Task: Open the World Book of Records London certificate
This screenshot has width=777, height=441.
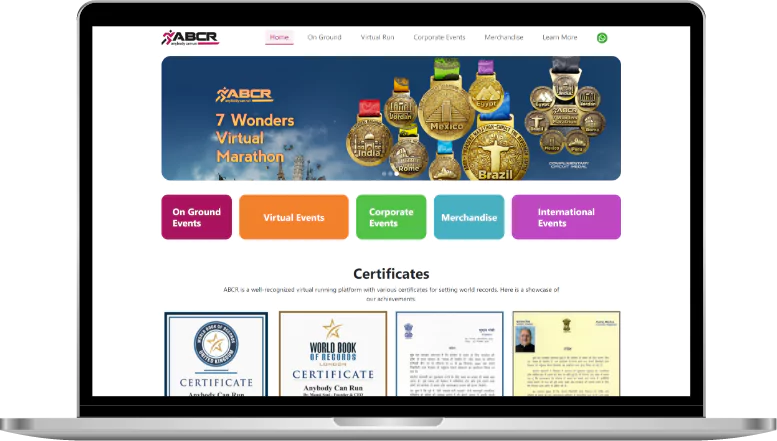Action: tap(333, 354)
